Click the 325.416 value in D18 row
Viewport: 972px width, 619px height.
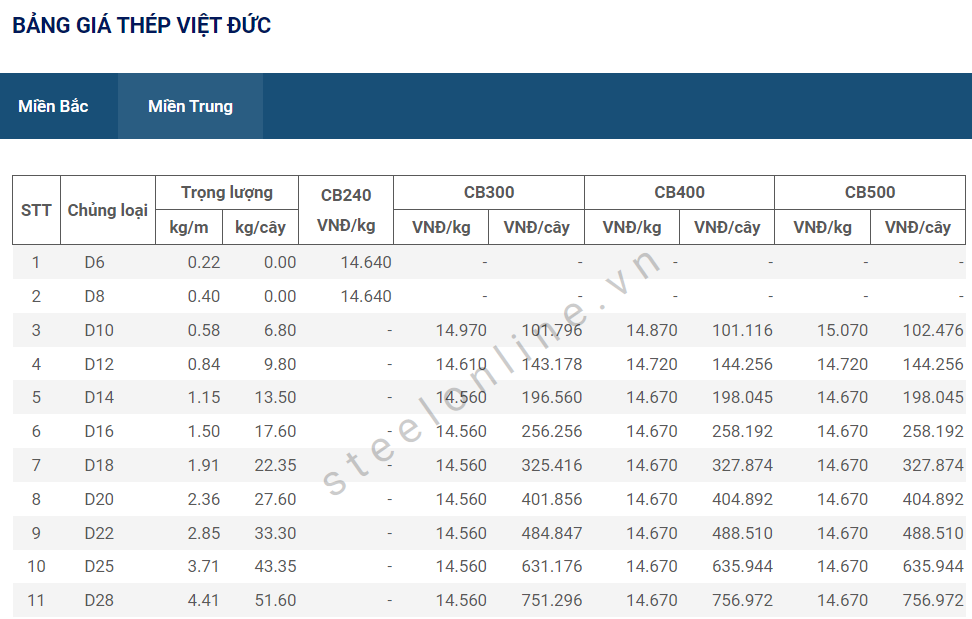[x=552, y=465]
